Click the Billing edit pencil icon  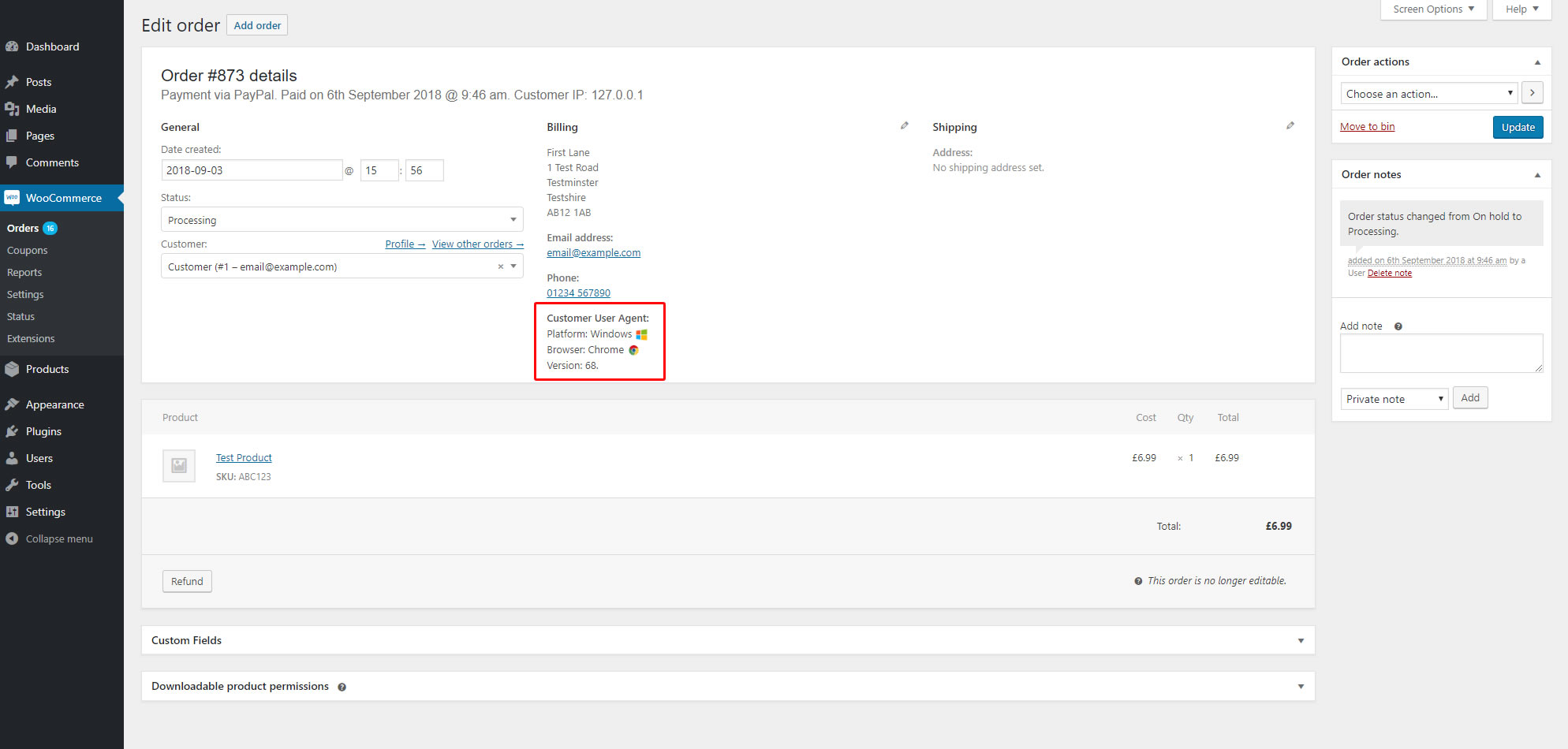(x=905, y=126)
